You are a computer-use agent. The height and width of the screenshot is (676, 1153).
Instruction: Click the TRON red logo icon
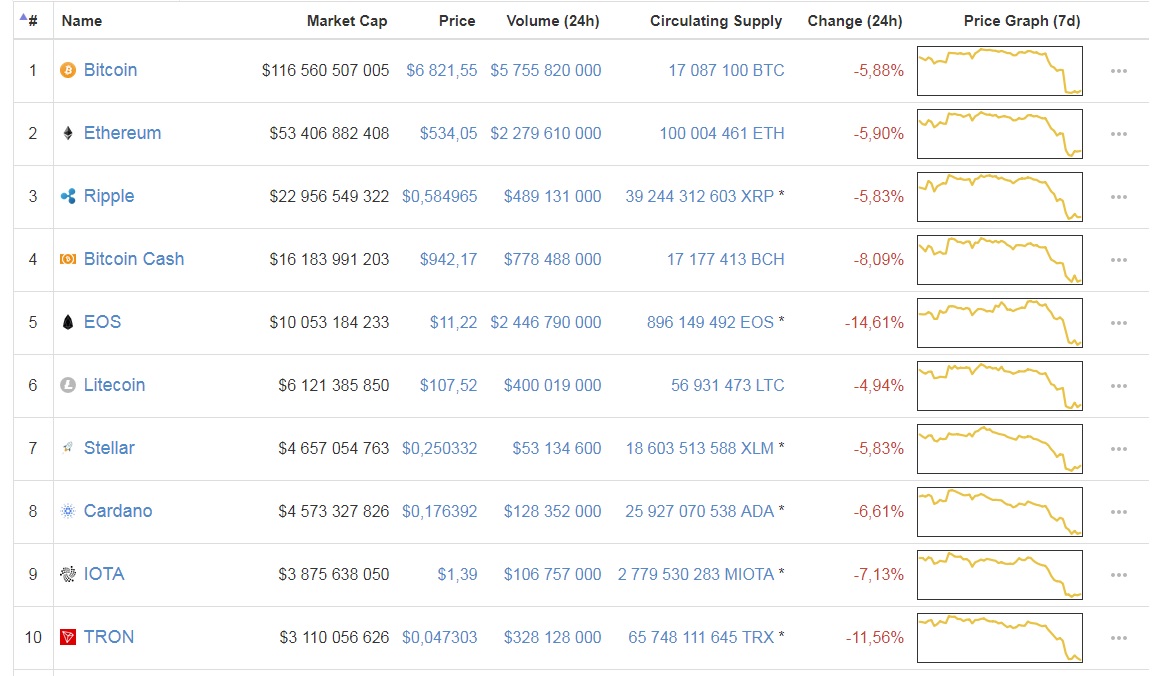(68, 637)
